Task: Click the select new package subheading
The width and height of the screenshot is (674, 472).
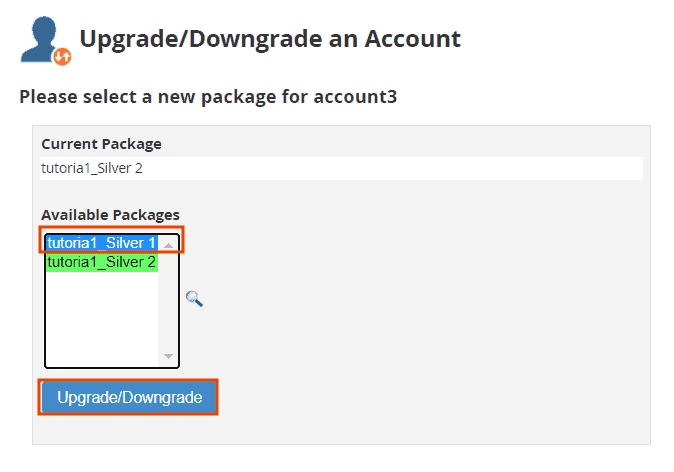Action: (208, 97)
